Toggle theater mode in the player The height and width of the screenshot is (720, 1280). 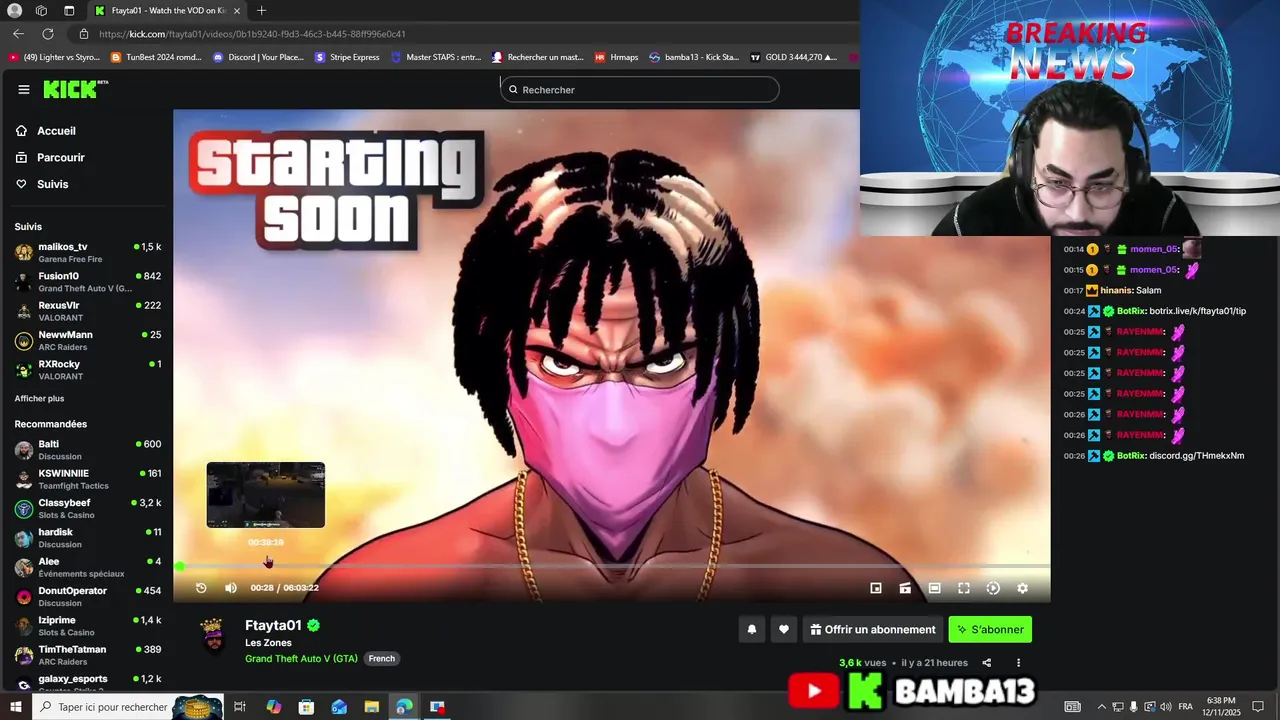[x=934, y=588]
